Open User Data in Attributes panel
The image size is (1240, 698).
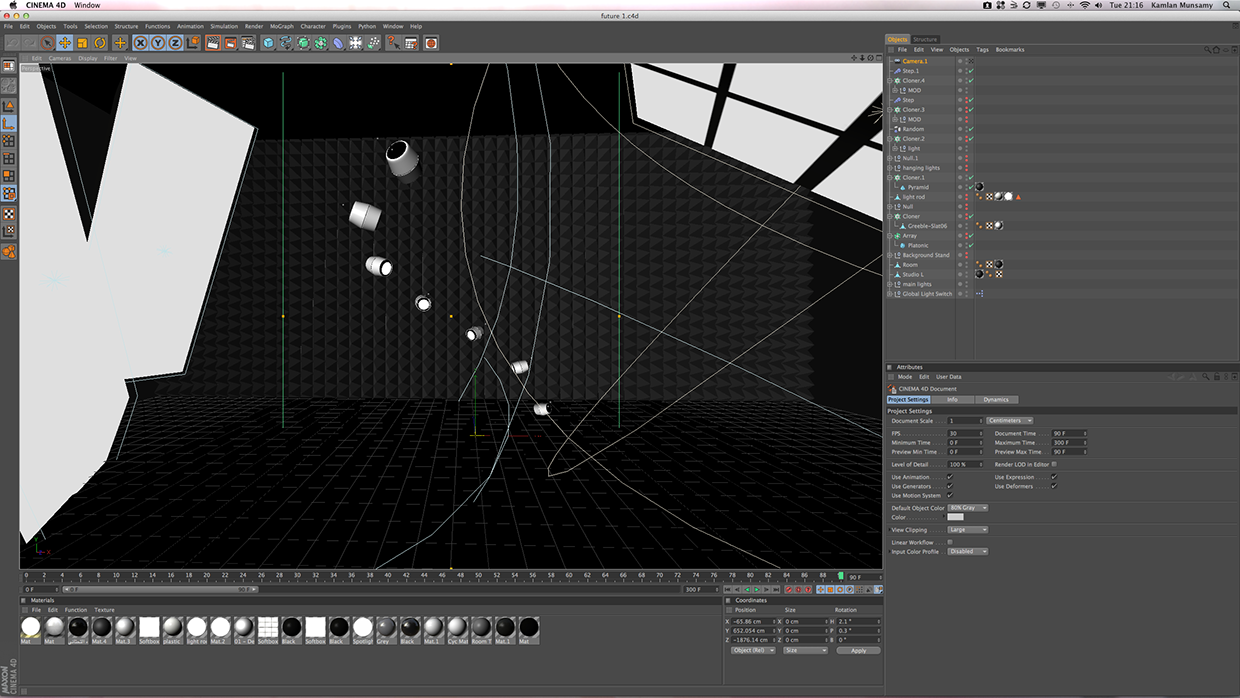pyautogui.click(x=948, y=377)
